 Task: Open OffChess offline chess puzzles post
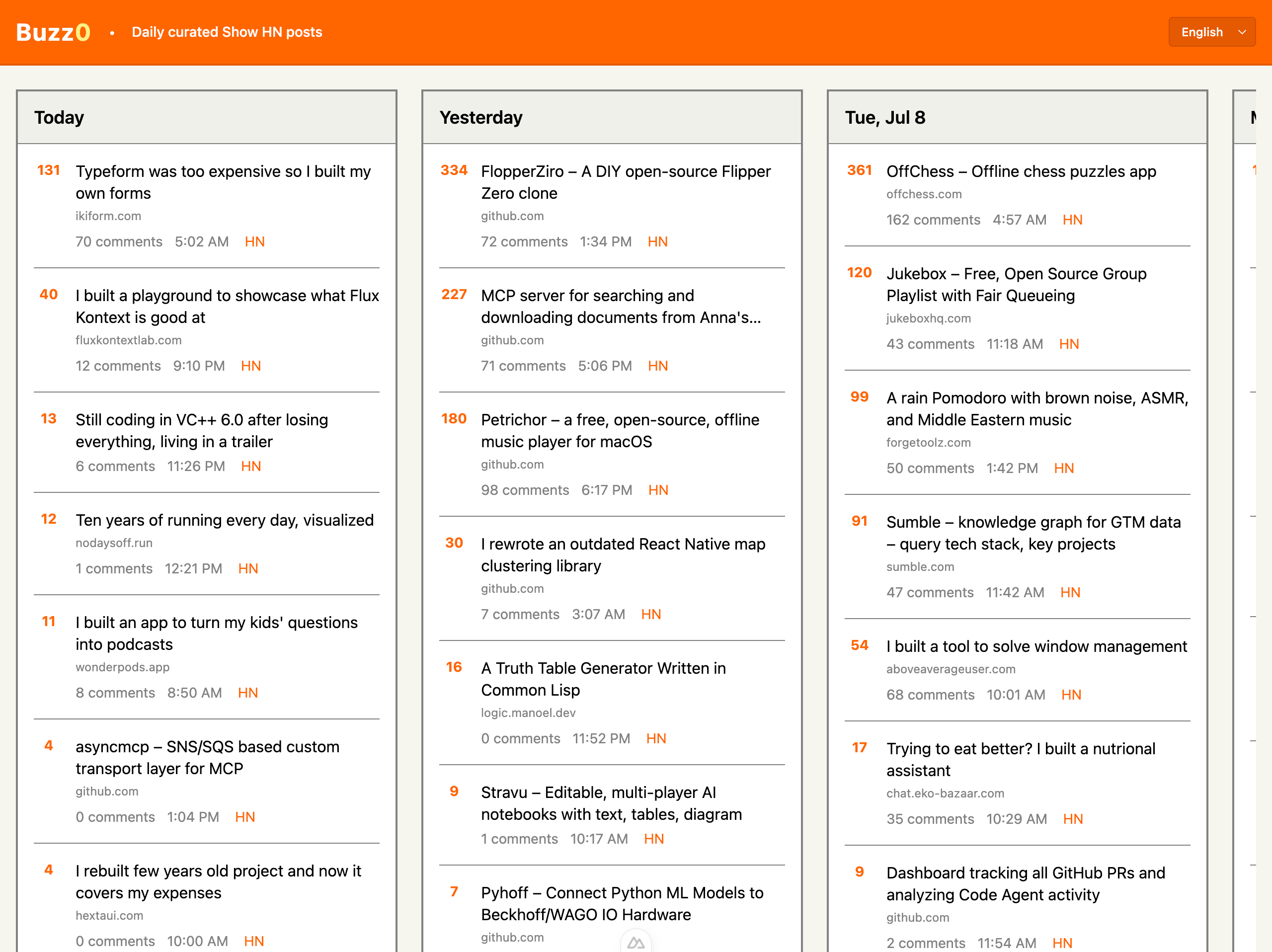pyautogui.click(x=1021, y=171)
